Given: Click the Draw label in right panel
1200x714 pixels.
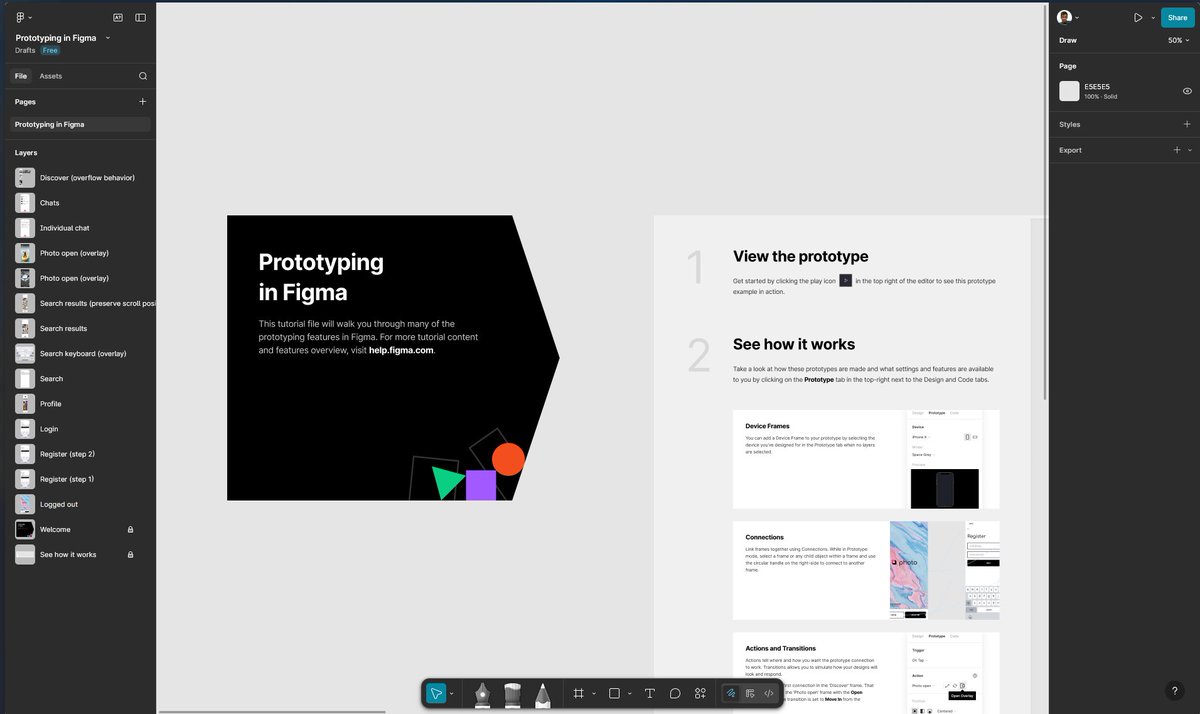Looking at the screenshot, I should pos(1068,40).
